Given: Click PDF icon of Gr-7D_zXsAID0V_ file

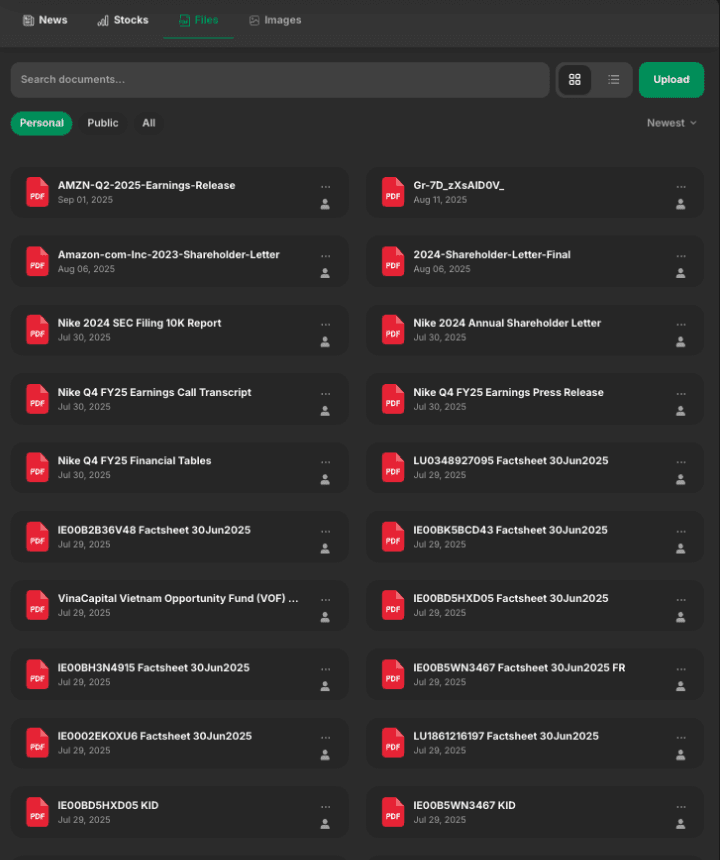Looking at the screenshot, I should pyautogui.click(x=393, y=192).
